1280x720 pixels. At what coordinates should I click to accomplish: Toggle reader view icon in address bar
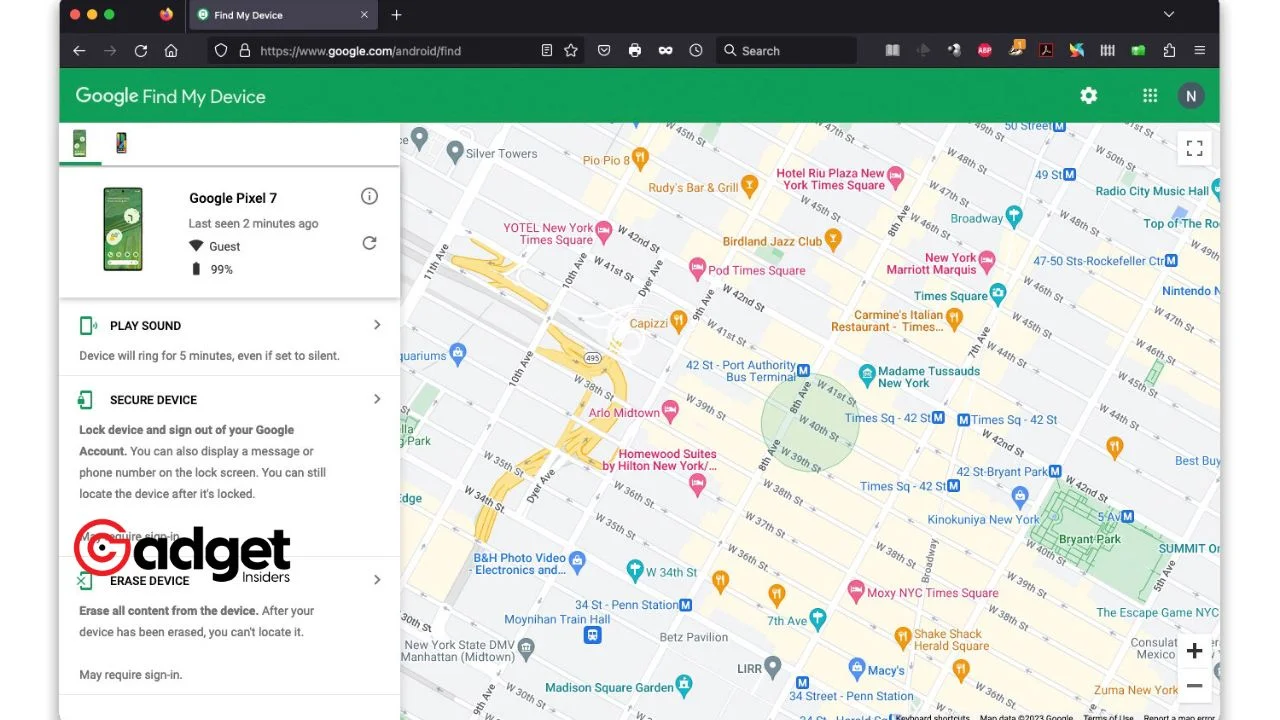click(546, 50)
